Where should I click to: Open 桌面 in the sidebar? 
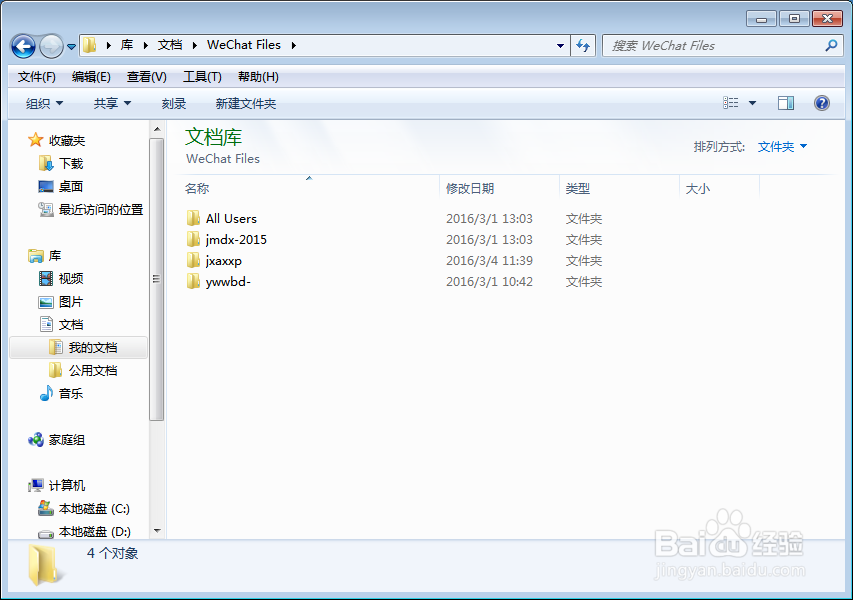(60, 187)
